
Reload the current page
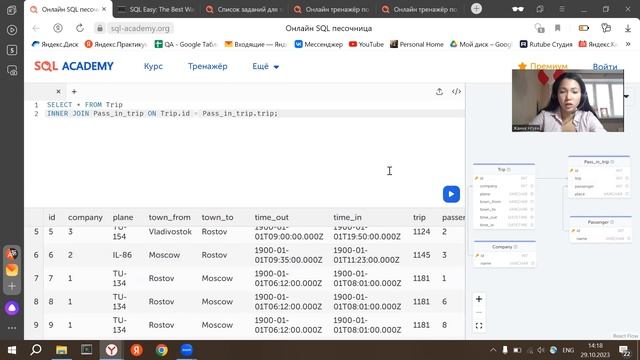click(x=80, y=28)
